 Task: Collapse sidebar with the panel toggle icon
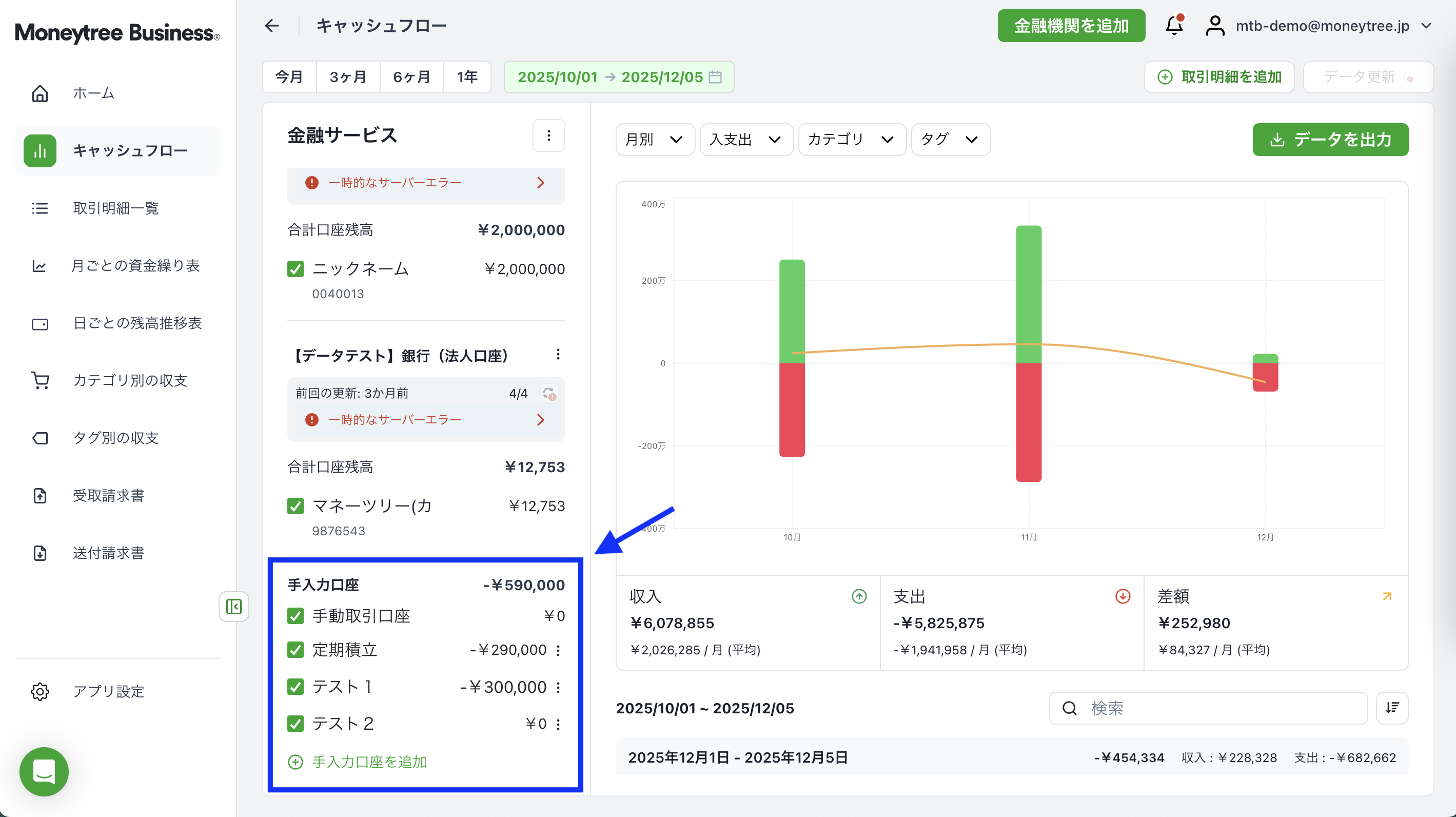point(233,607)
